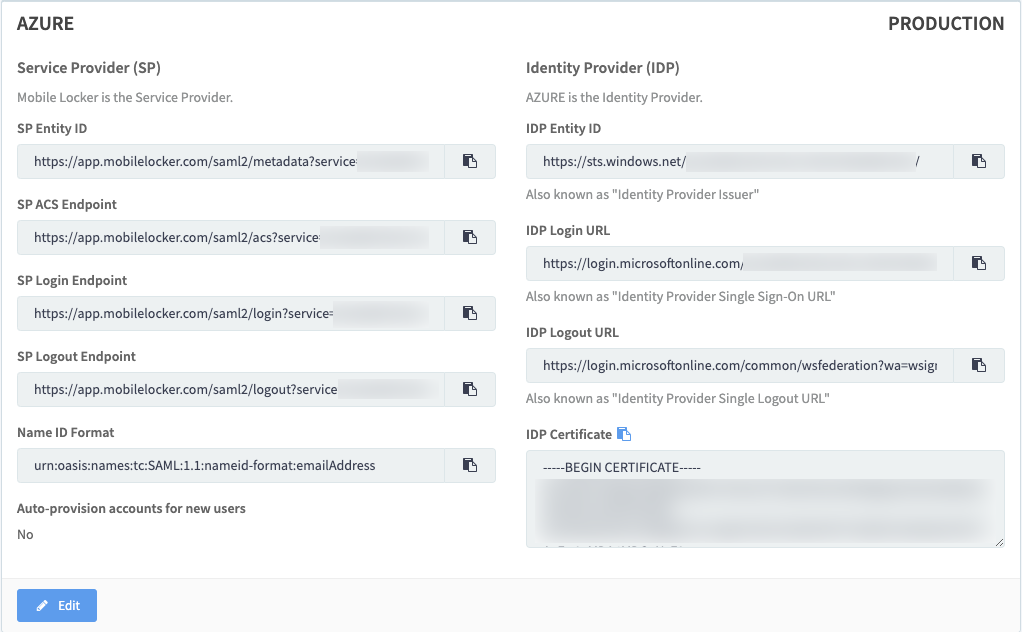Focus the IDP Entity ID field
Image resolution: width=1022 pixels, height=632 pixels.
coord(740,161)
